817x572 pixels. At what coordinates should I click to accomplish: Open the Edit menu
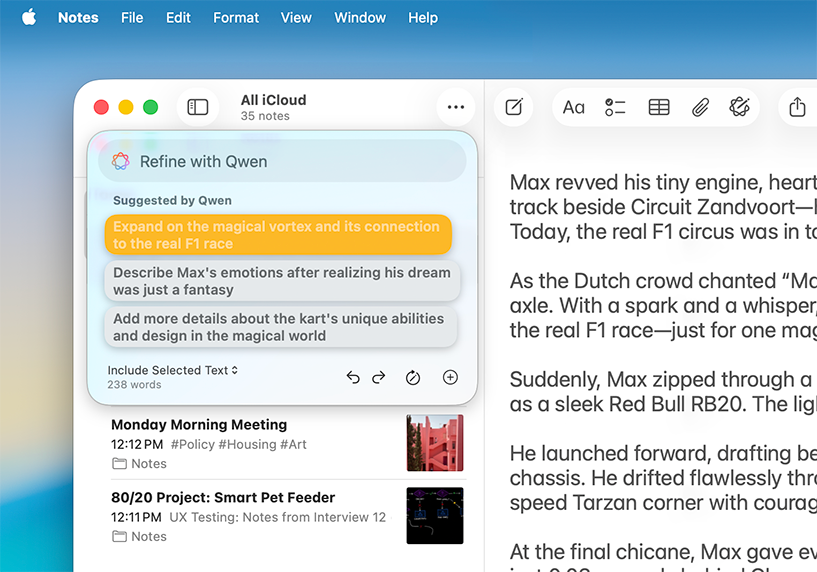178,18
